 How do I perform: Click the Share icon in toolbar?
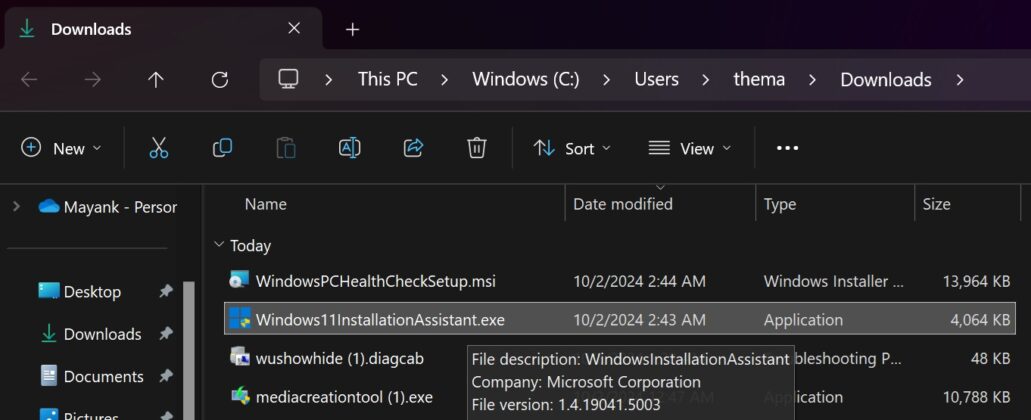point(413,148)
